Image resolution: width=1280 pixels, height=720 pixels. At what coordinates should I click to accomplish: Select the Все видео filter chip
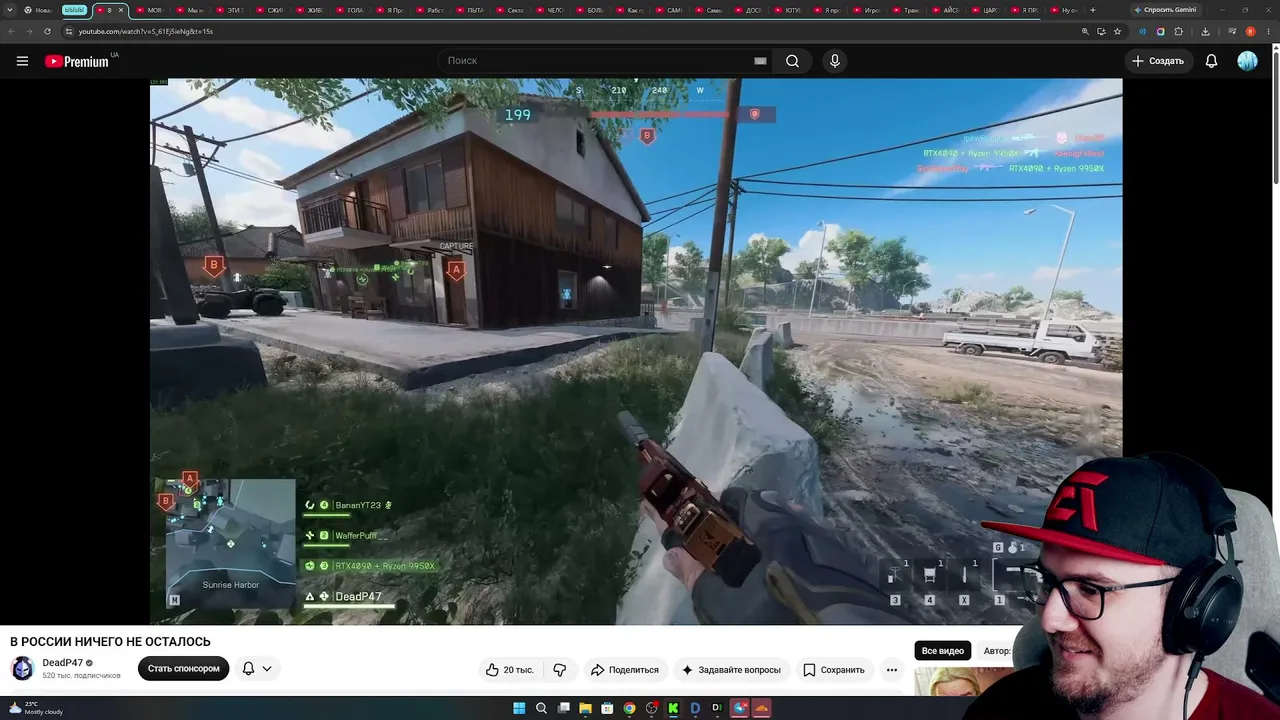[943, 651]
